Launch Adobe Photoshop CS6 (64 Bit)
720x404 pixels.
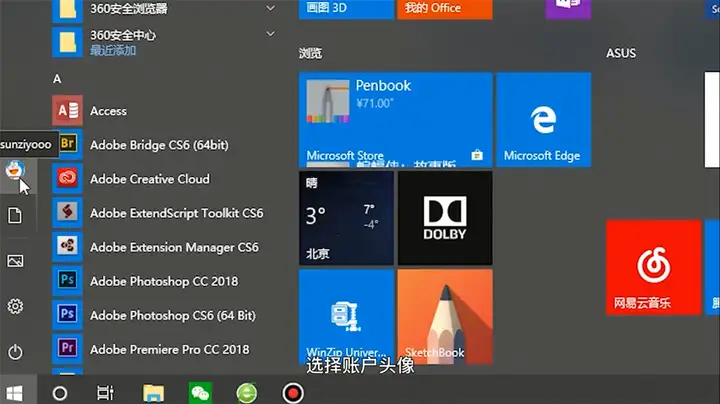tap(163, 315)
